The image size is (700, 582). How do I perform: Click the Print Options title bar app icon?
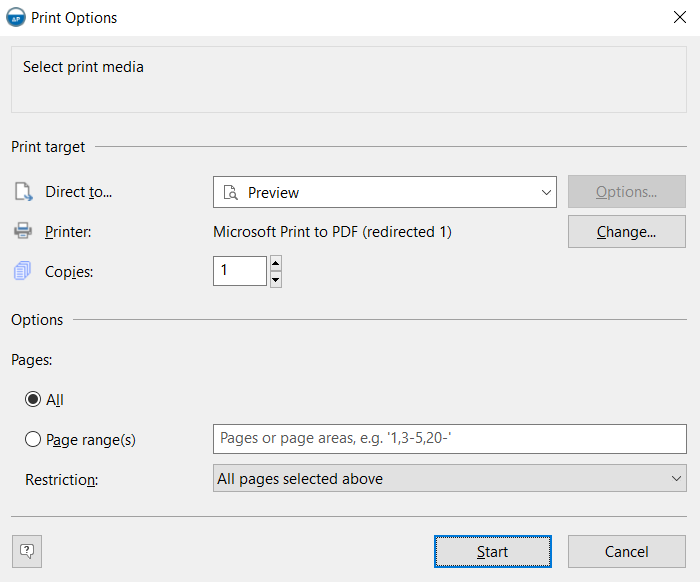16,18
